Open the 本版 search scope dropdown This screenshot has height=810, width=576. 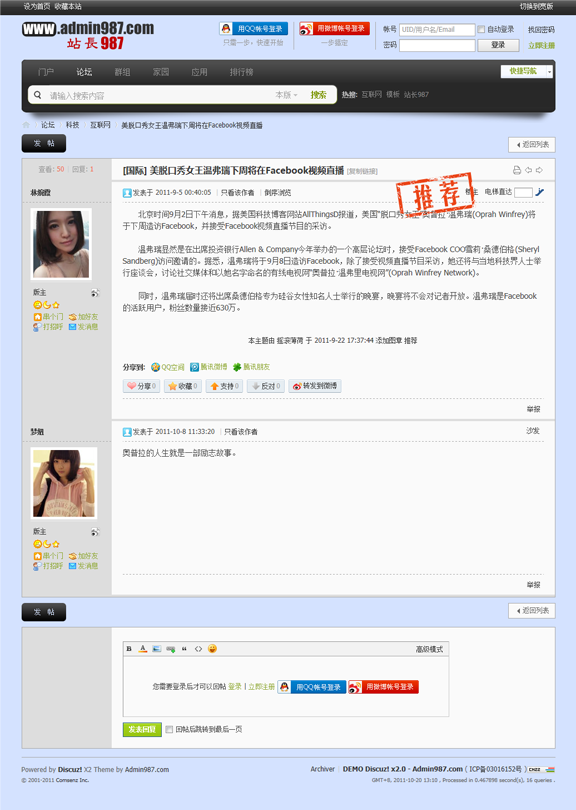(x=287, y=95)
